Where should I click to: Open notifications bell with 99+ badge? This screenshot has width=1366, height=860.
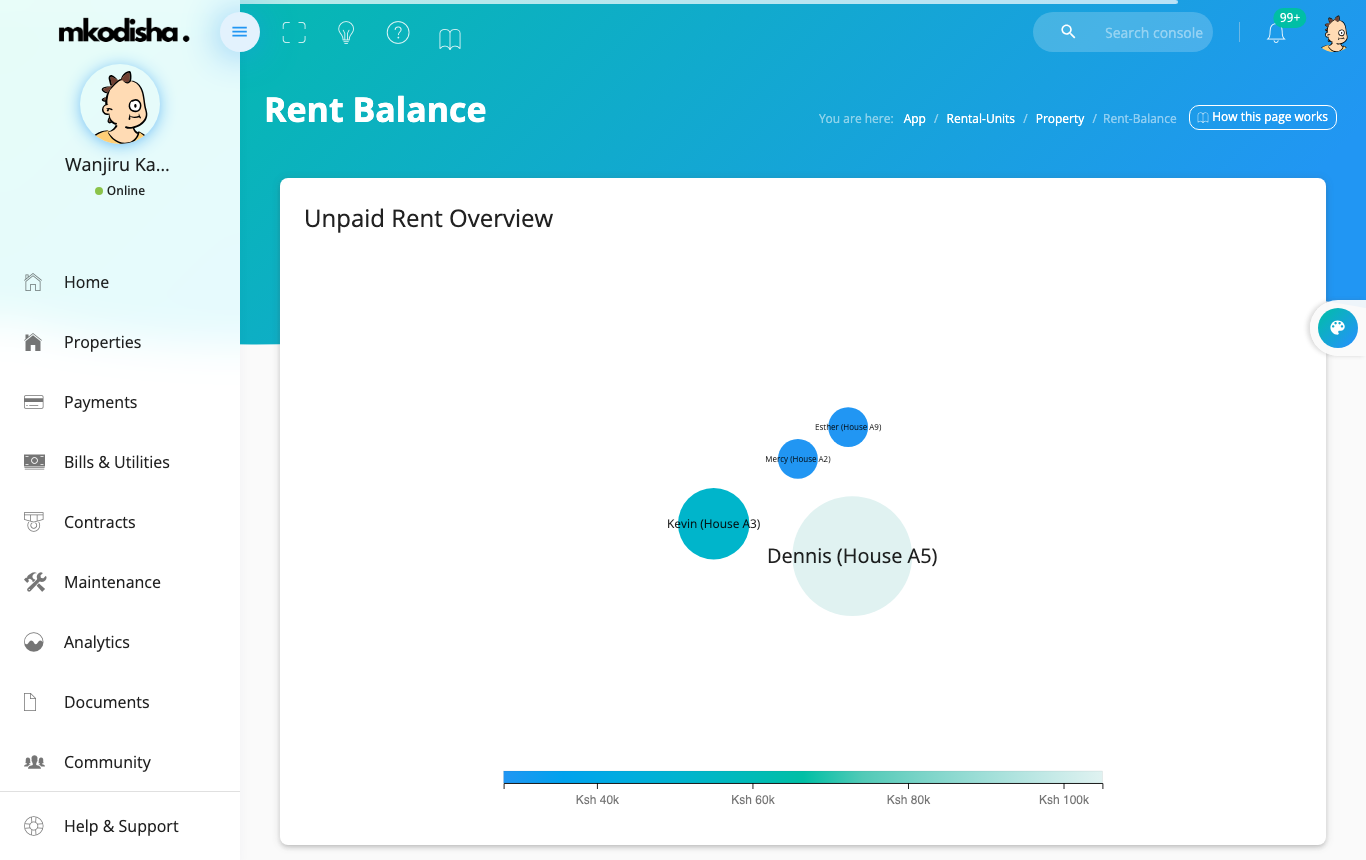pyautogui.click(x=1276, y=32)
